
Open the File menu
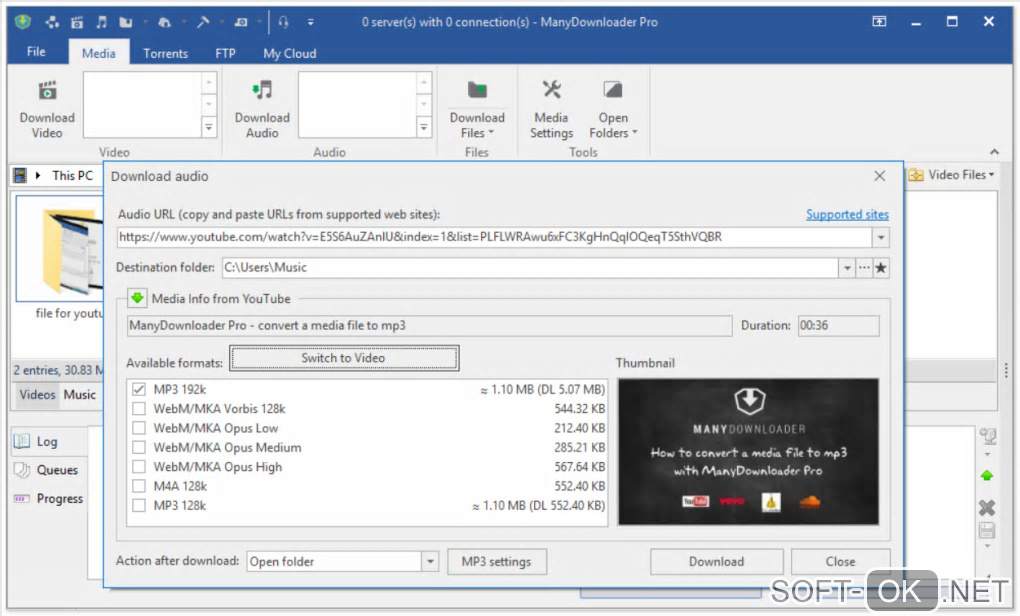coord(36,51)
